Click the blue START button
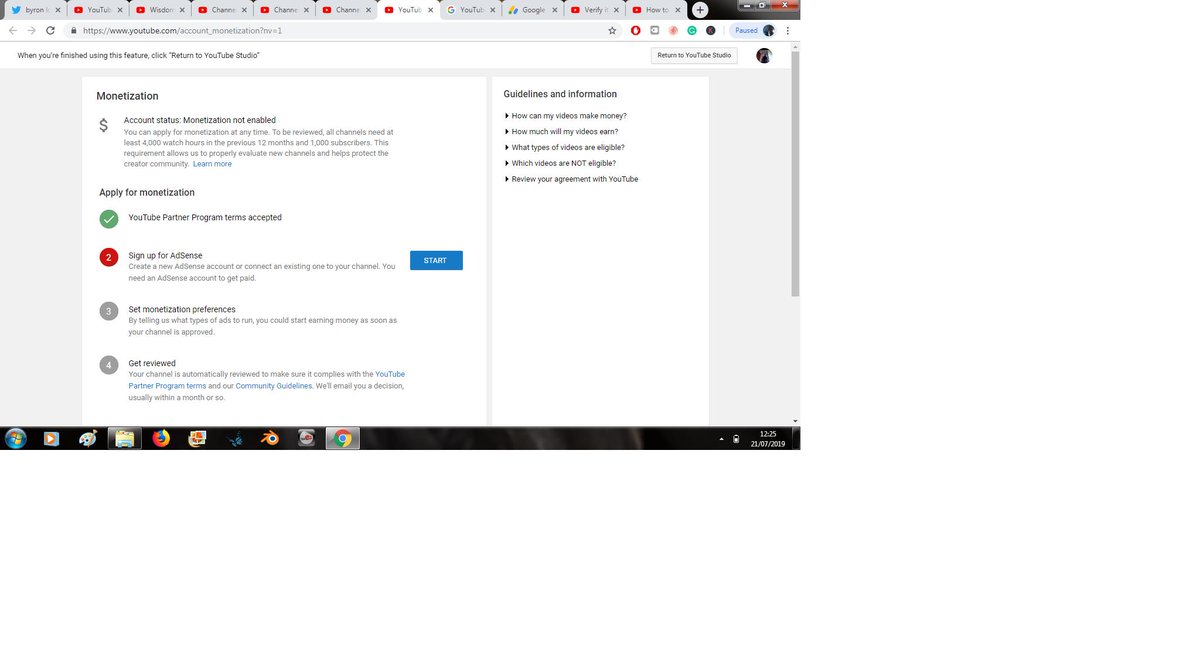Screen dimensions: 1200x672 (x=436, y=261)
